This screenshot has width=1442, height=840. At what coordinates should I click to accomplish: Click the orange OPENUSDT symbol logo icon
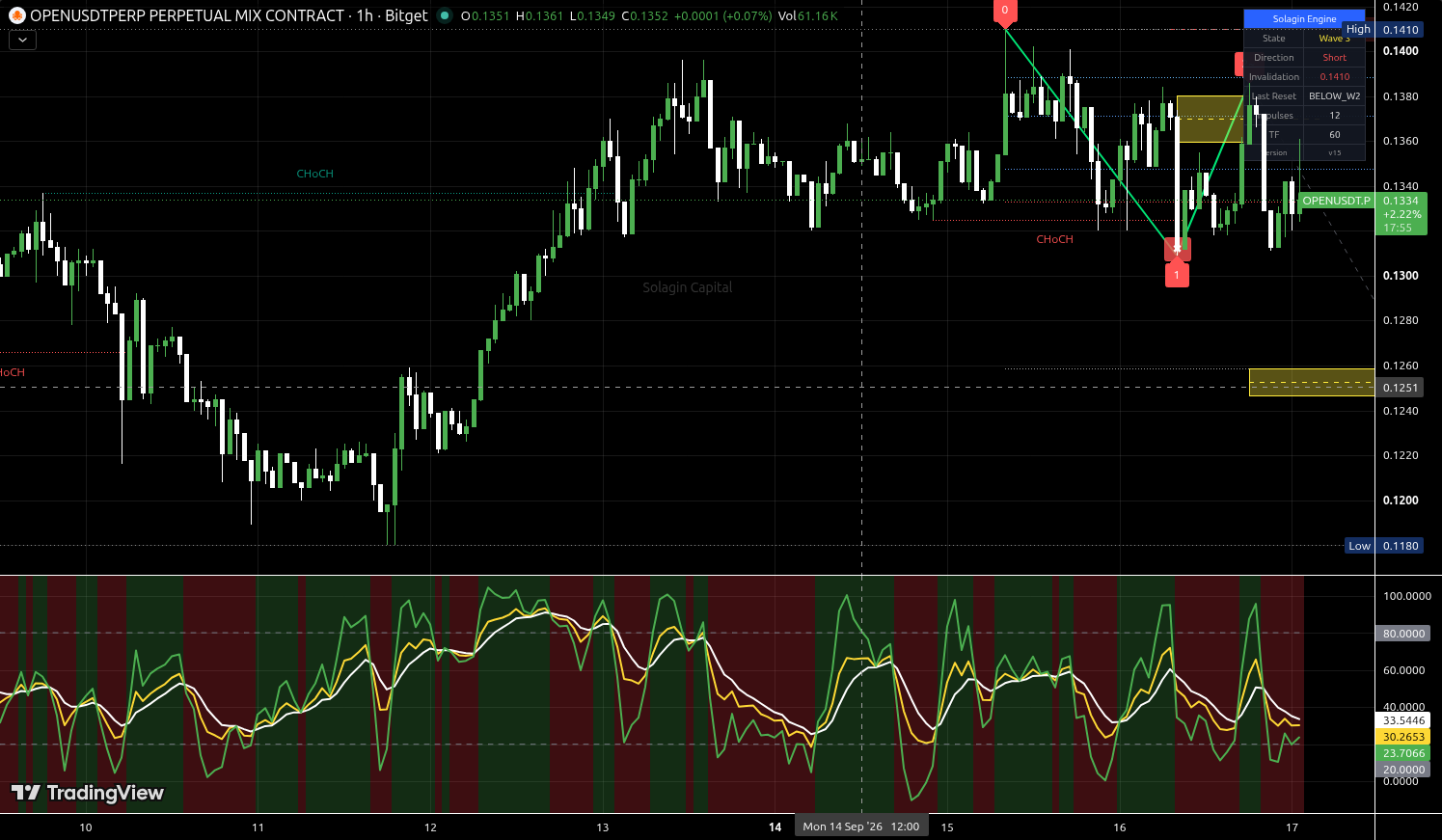[16, 15]
